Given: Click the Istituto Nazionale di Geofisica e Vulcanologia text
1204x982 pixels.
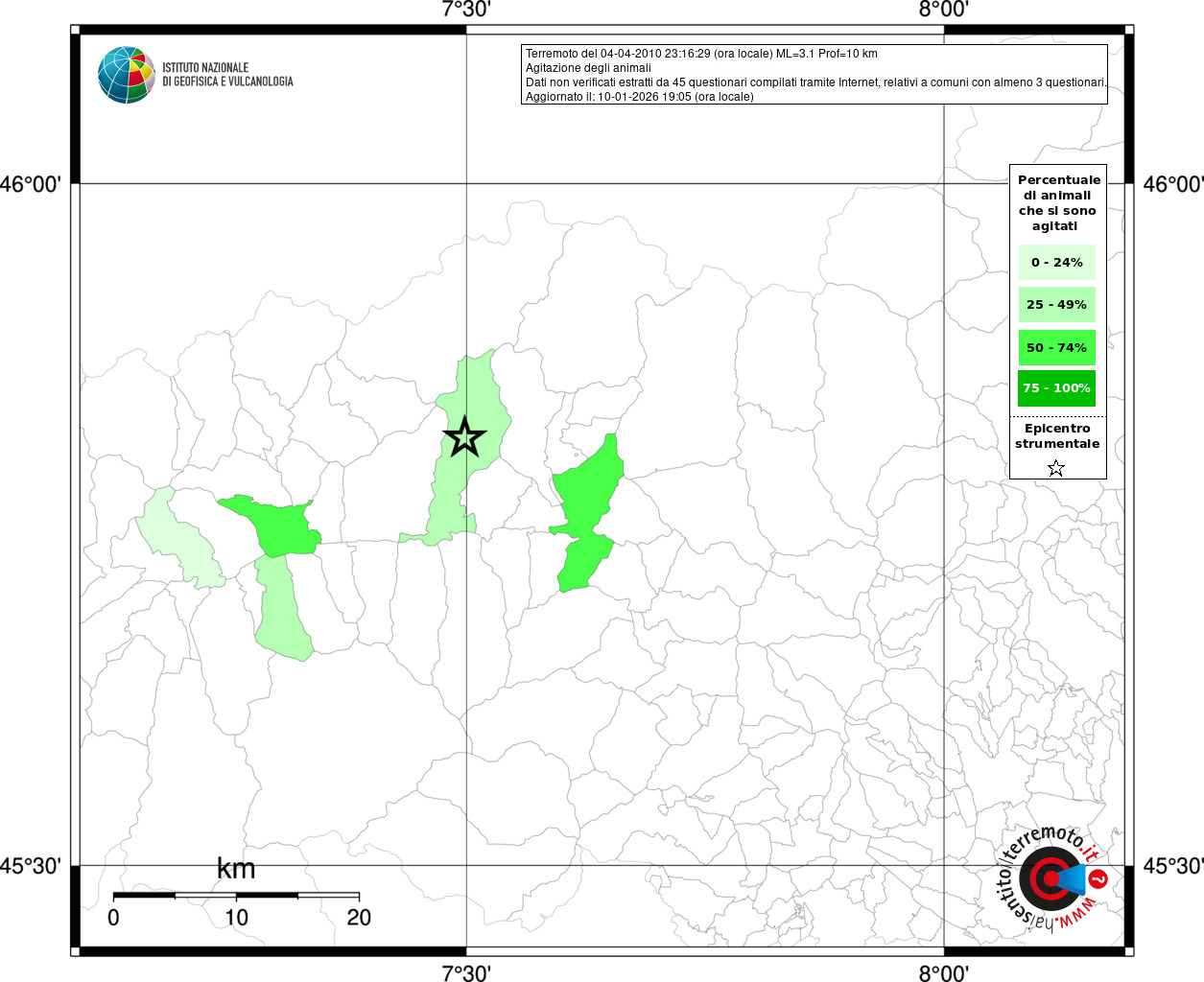Looking at the screenshot, I should (x=227, y=75).
